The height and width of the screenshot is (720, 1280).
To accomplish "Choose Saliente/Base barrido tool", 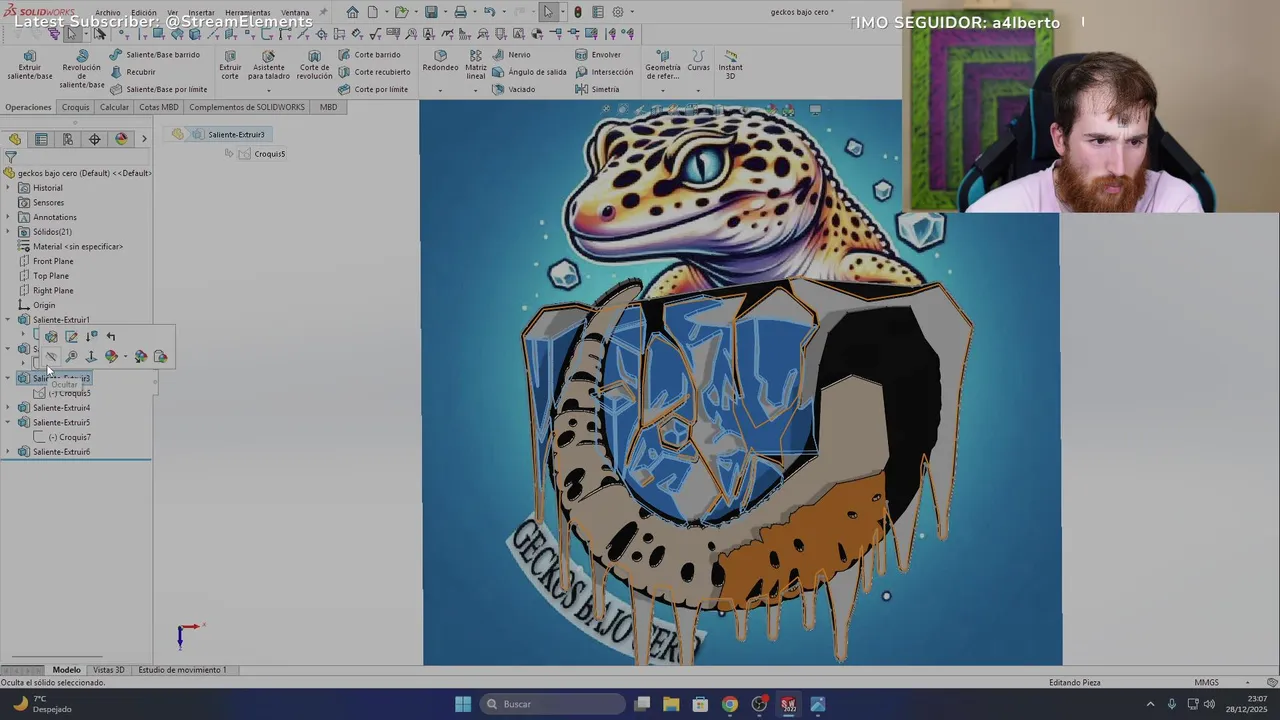I will 154,55.
